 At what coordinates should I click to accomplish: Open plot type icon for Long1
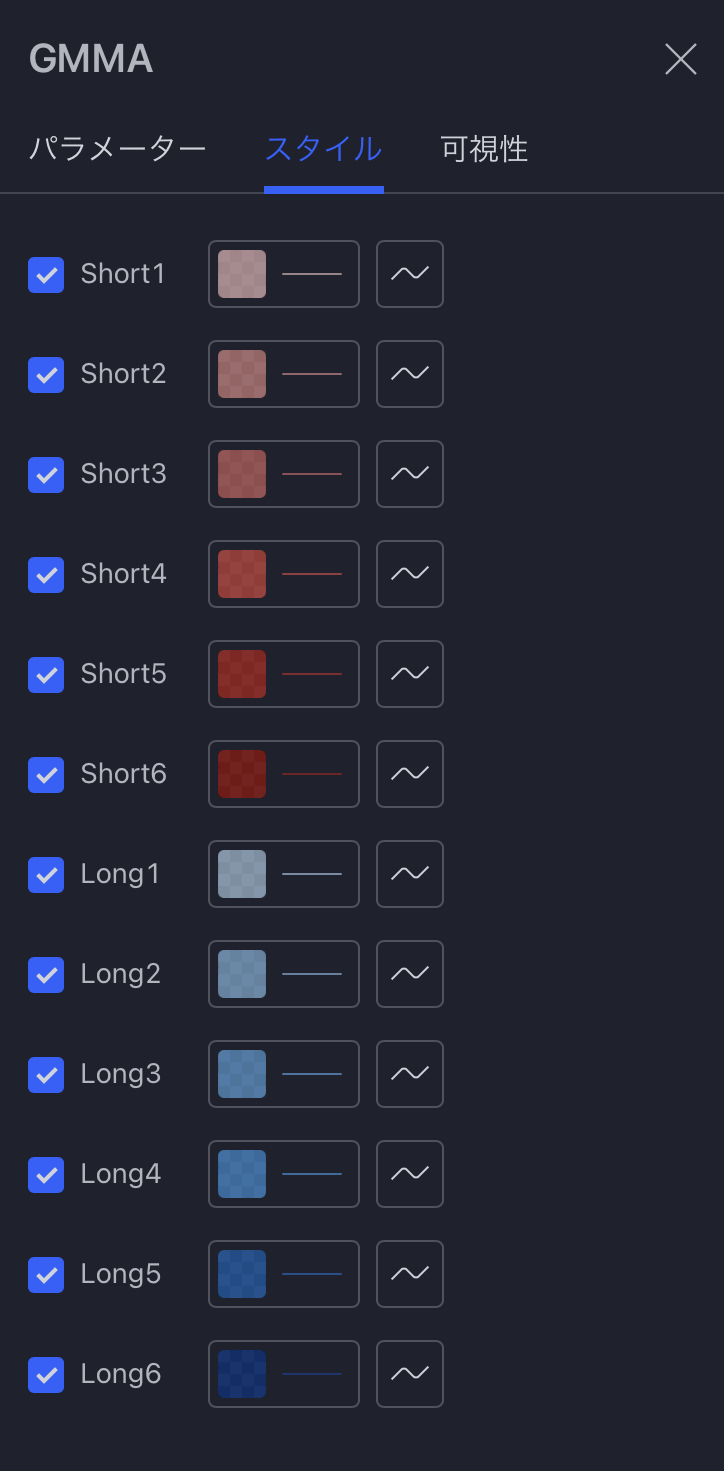[410, 874]
